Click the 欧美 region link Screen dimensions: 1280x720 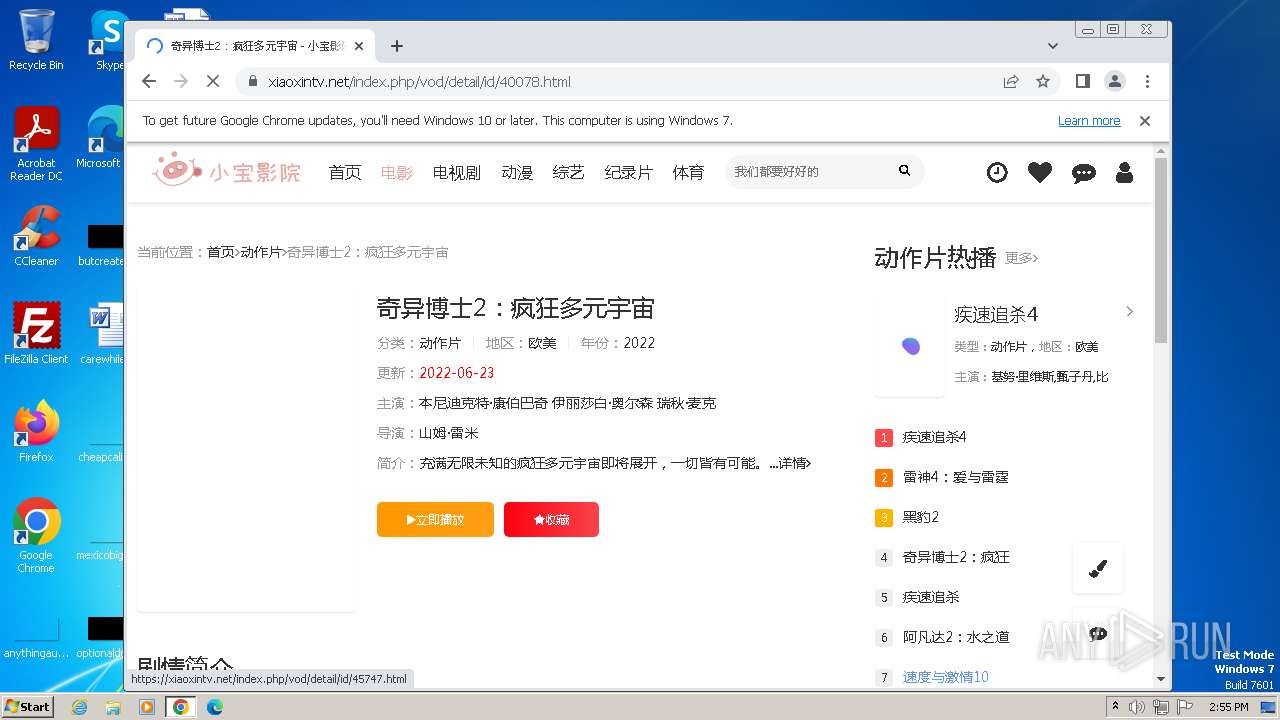click(542, 343)
